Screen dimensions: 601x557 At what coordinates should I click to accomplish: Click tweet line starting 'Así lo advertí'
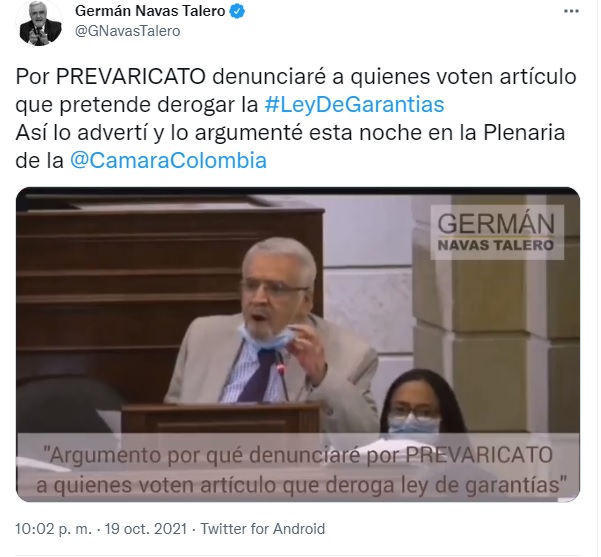(x=290, y=133)
